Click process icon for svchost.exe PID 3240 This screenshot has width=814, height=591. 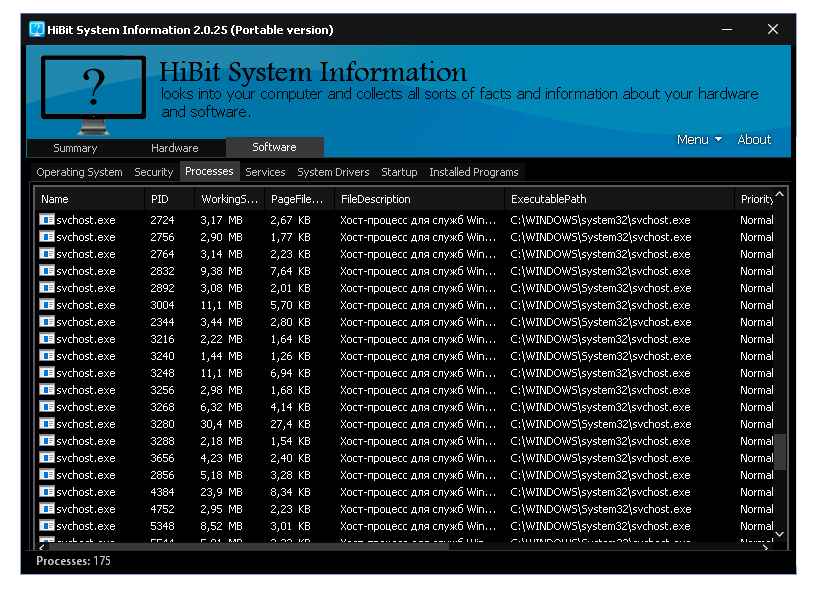pyautogui.click(x=47, y=356)
